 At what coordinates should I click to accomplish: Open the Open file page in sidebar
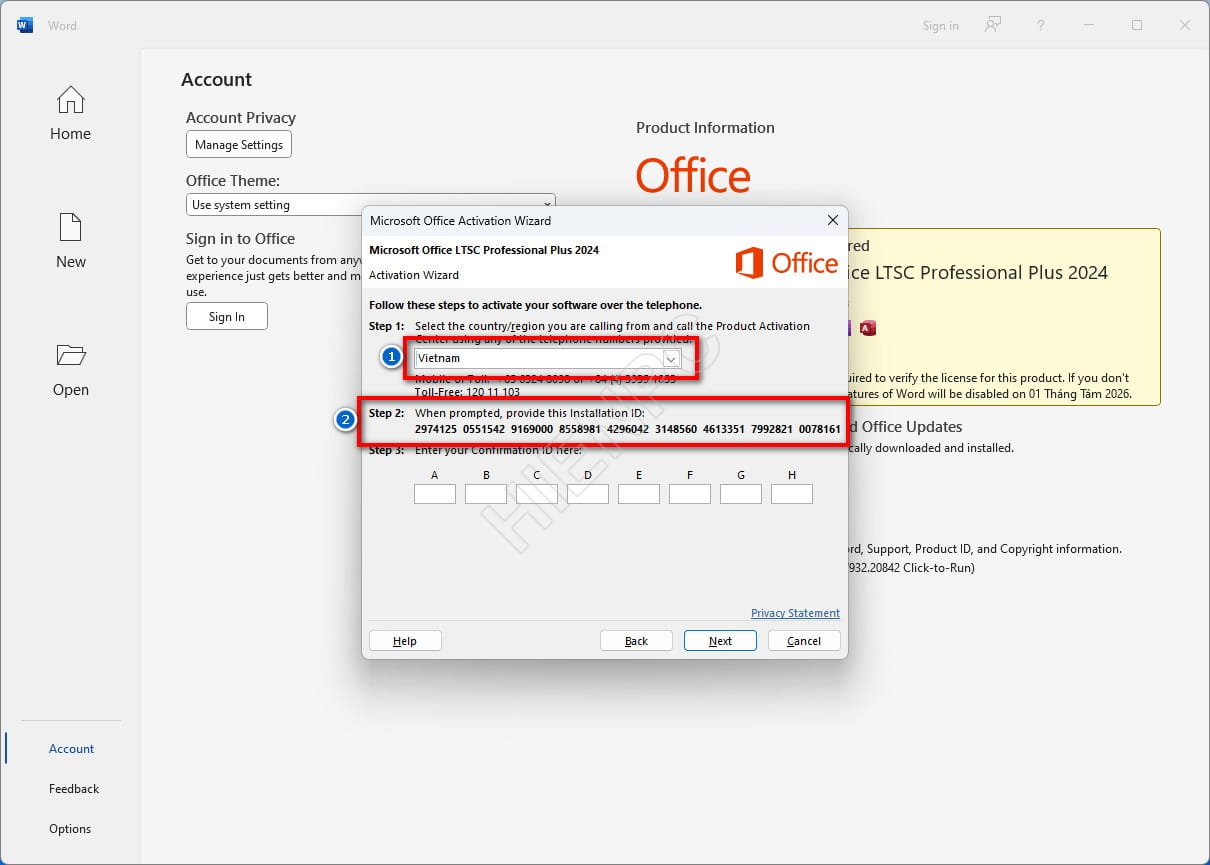pyautogui.click(x=70, y=369)
